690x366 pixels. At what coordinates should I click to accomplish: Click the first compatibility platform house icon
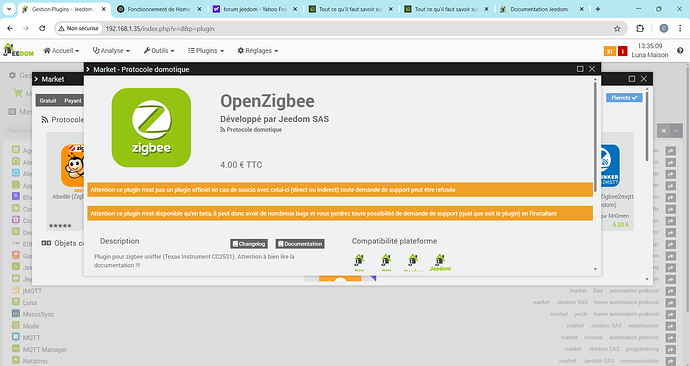tap(359, 262)
